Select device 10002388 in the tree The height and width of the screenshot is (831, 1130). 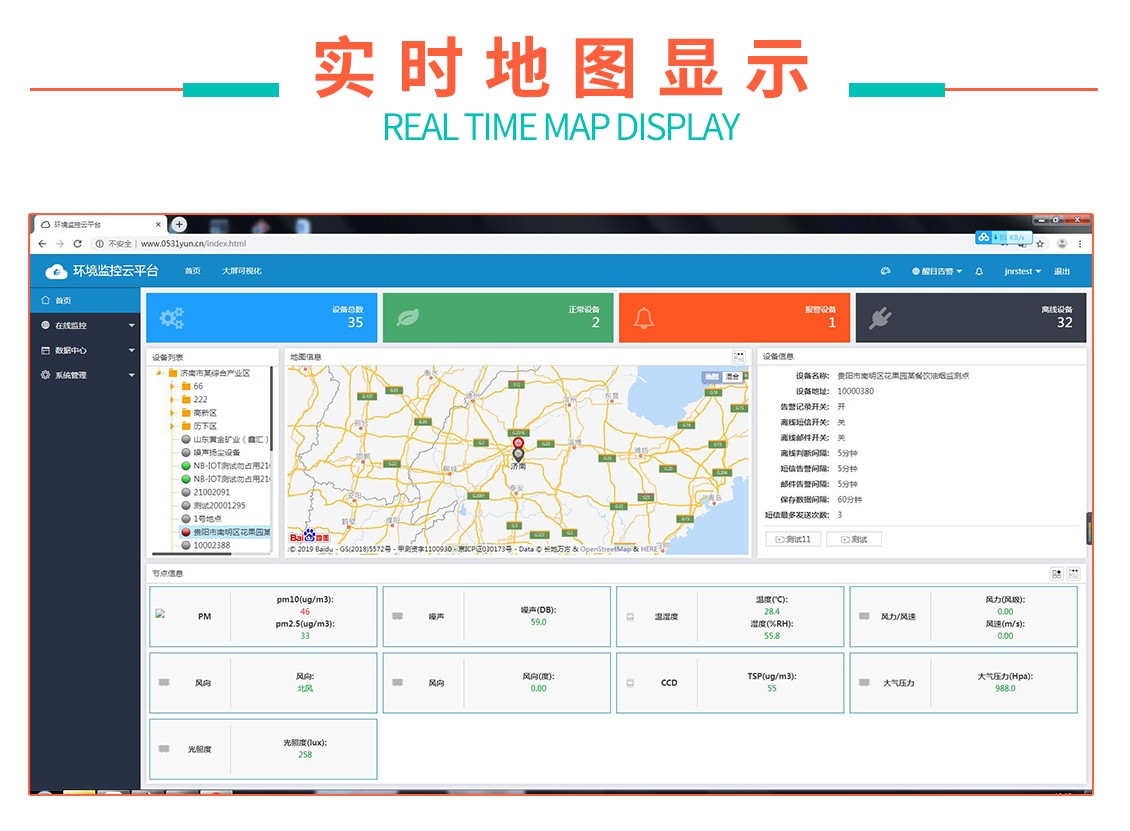pos(211,546)
